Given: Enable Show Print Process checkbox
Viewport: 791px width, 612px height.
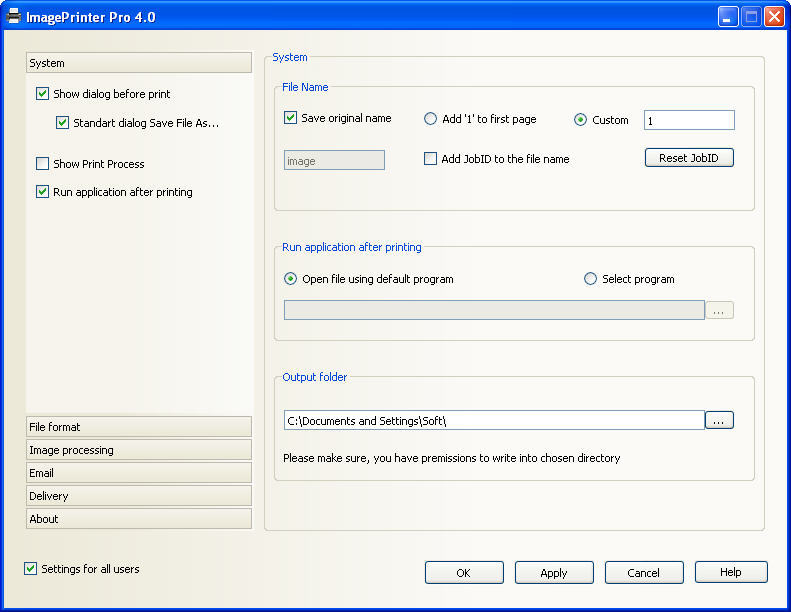Looking at the screenshot, I should tap(42, 164).
